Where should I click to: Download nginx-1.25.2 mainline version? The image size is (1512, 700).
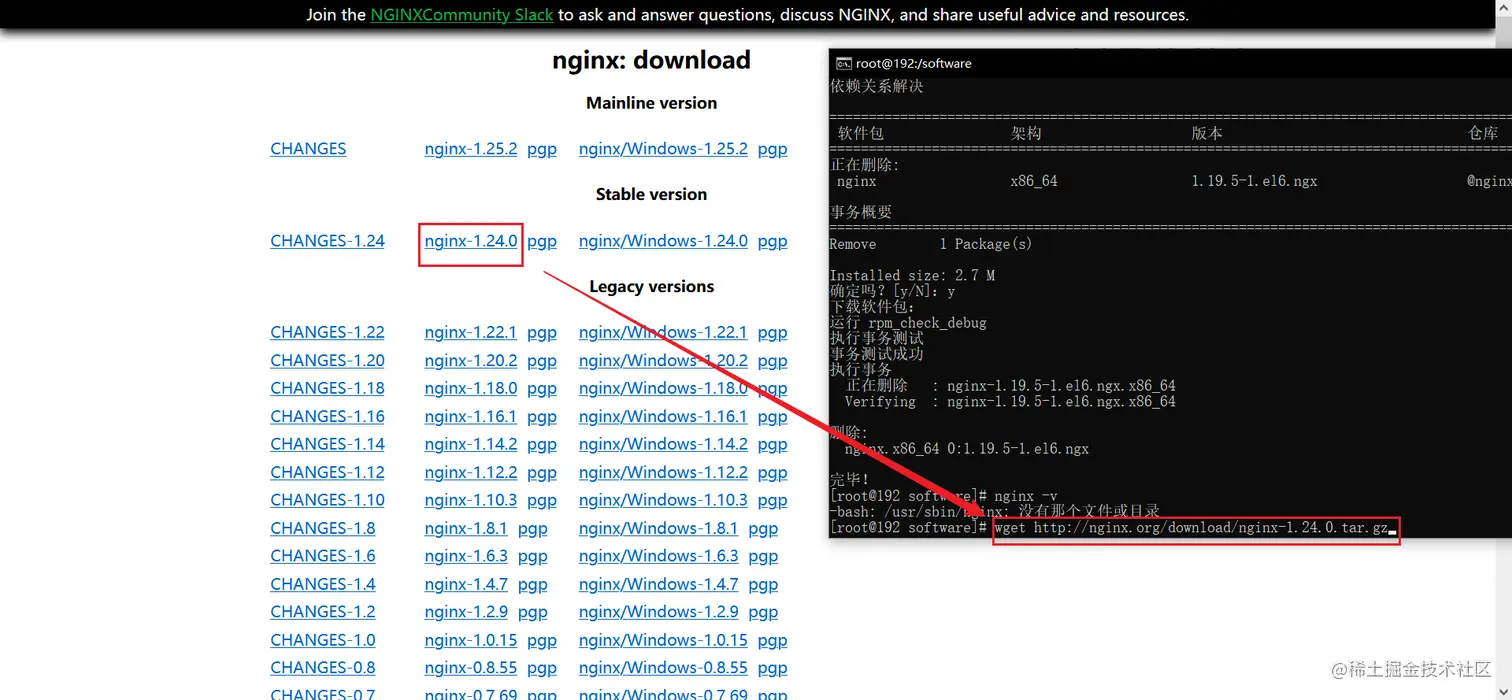tap(470, 148)
